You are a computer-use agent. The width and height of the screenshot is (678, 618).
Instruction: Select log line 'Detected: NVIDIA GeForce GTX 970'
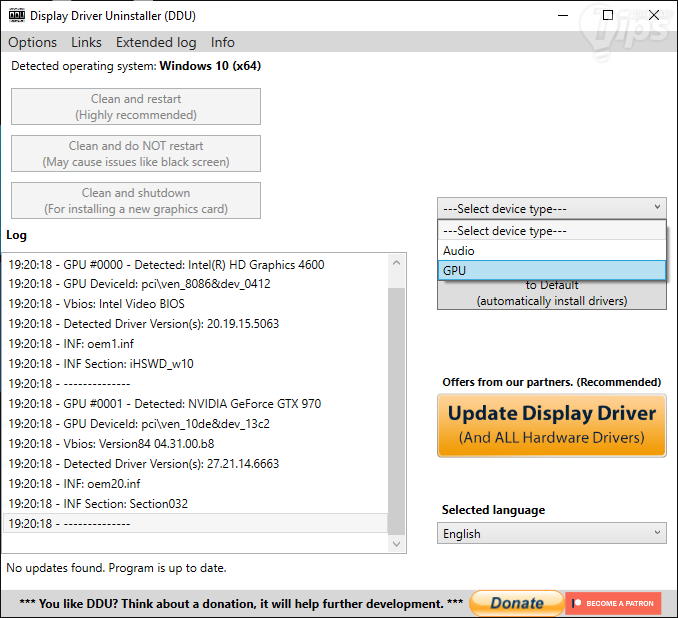click(195, 403)
